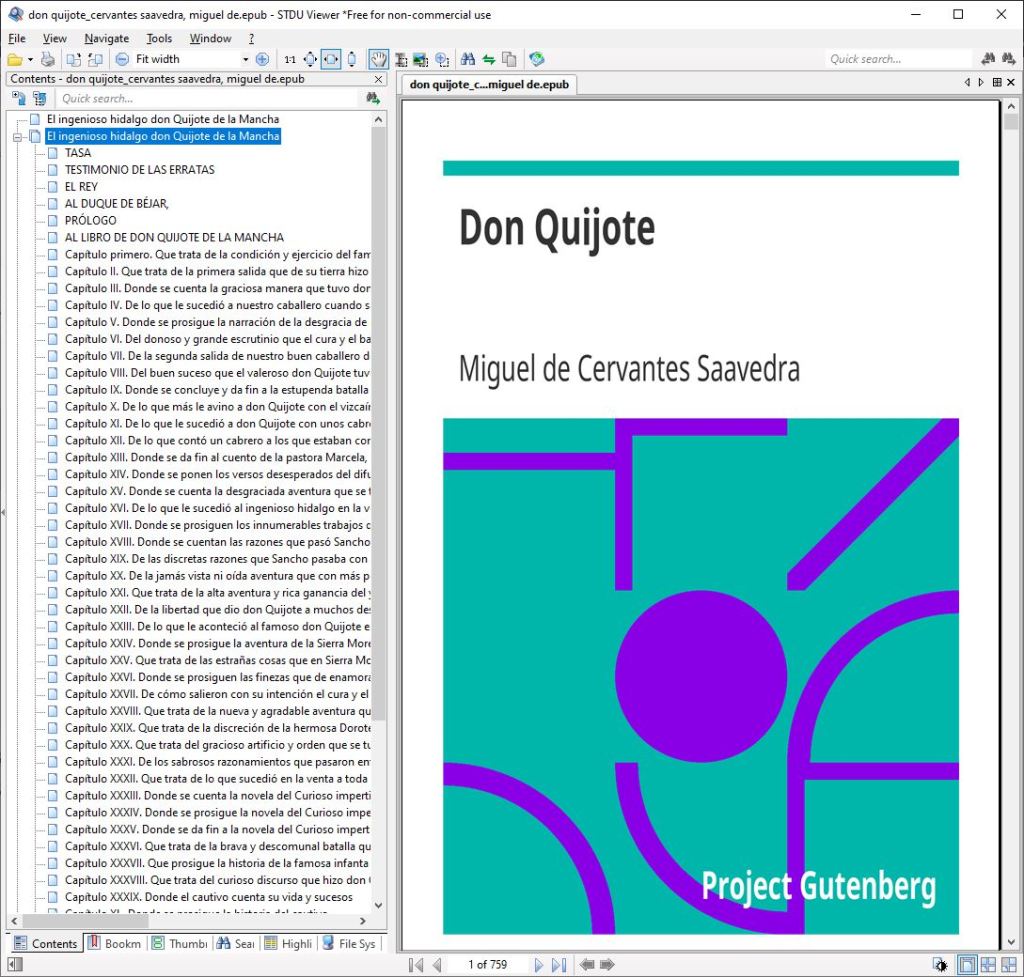Switch to the Bookmarks tab

[x=114, y=943]
